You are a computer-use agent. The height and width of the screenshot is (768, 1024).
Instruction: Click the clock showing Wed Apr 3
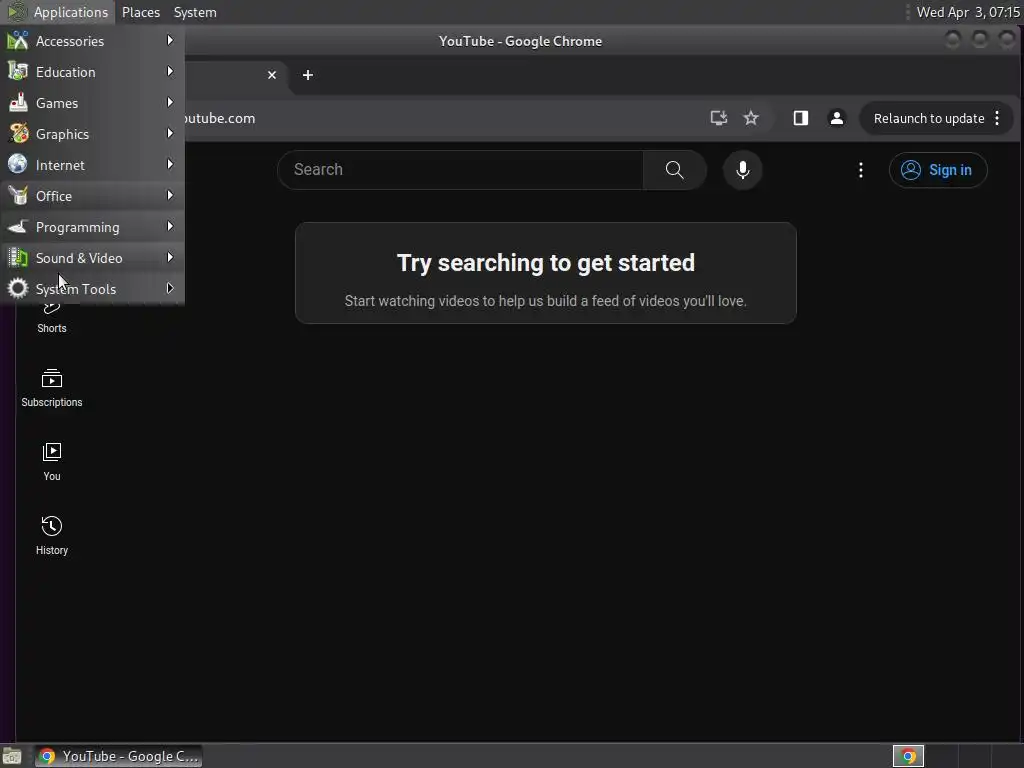(x=968, y=12)
